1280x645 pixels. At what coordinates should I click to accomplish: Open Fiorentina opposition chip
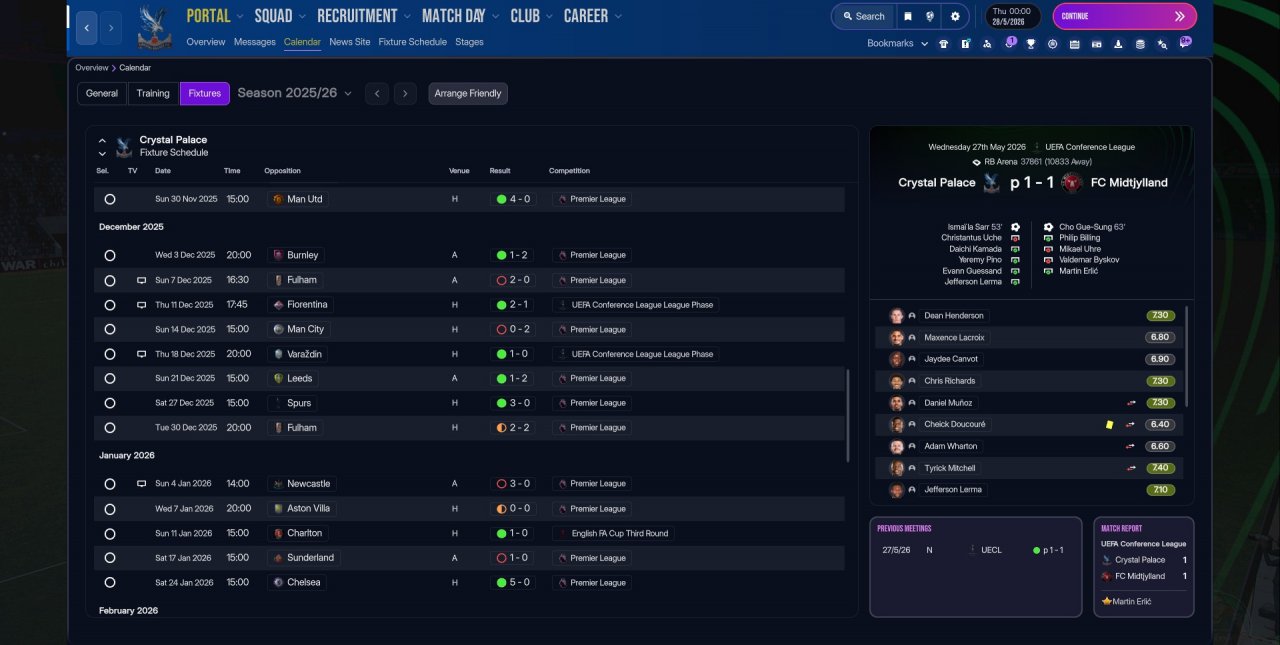[x=300, y=305]
